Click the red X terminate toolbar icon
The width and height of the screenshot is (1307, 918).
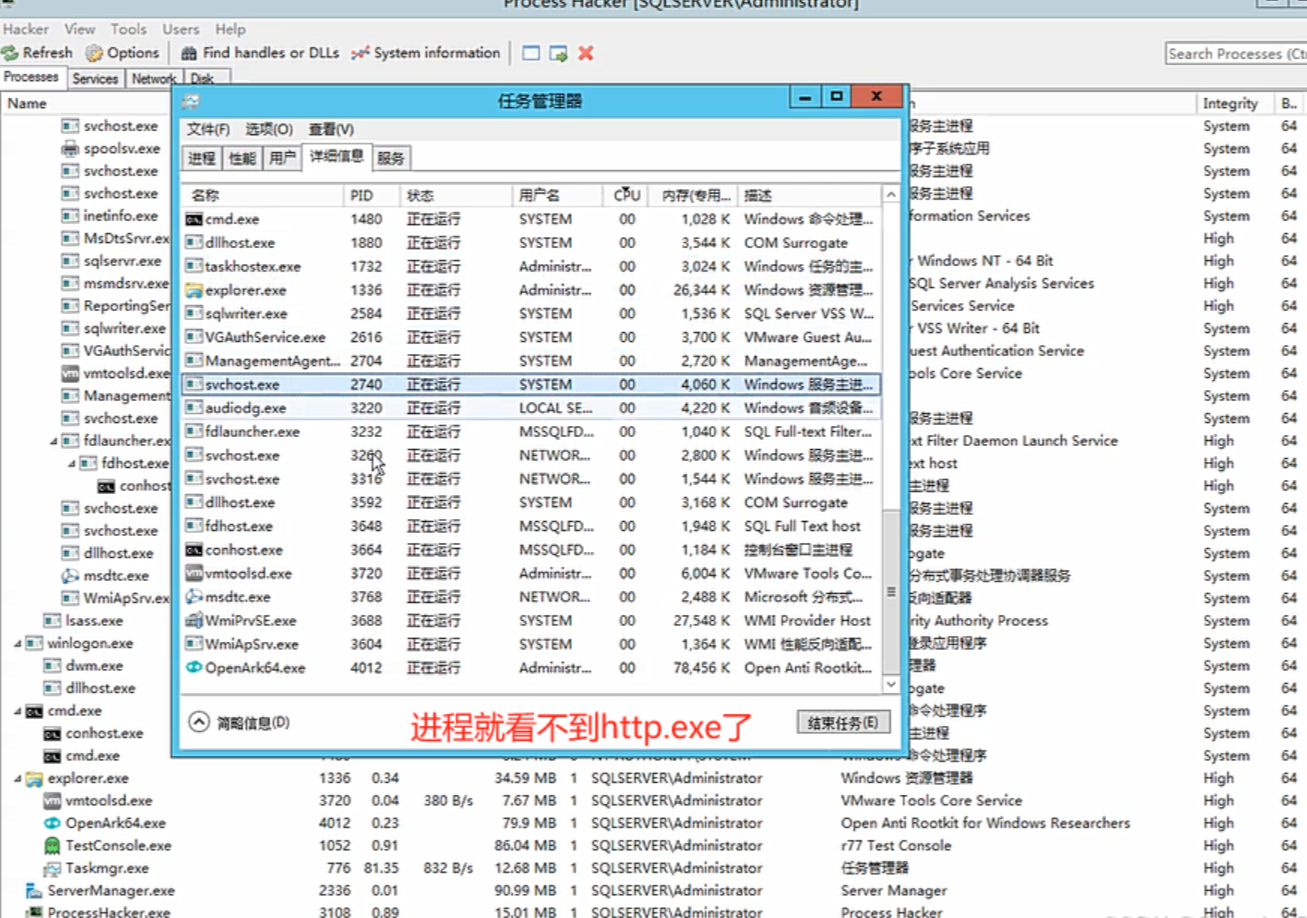[x=586, y=53]
